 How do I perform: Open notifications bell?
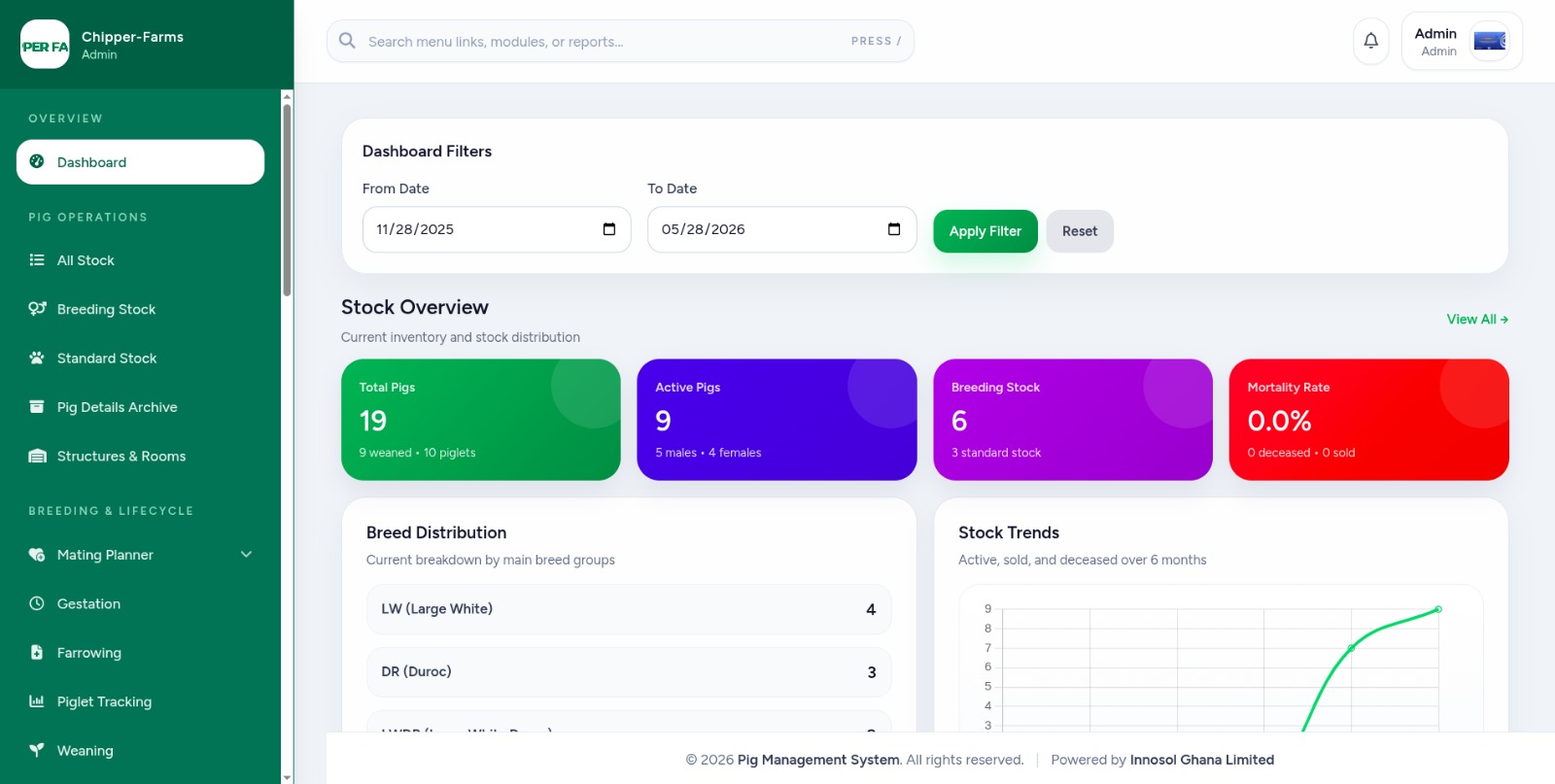pyautogui.click(x=1371, y=41)
